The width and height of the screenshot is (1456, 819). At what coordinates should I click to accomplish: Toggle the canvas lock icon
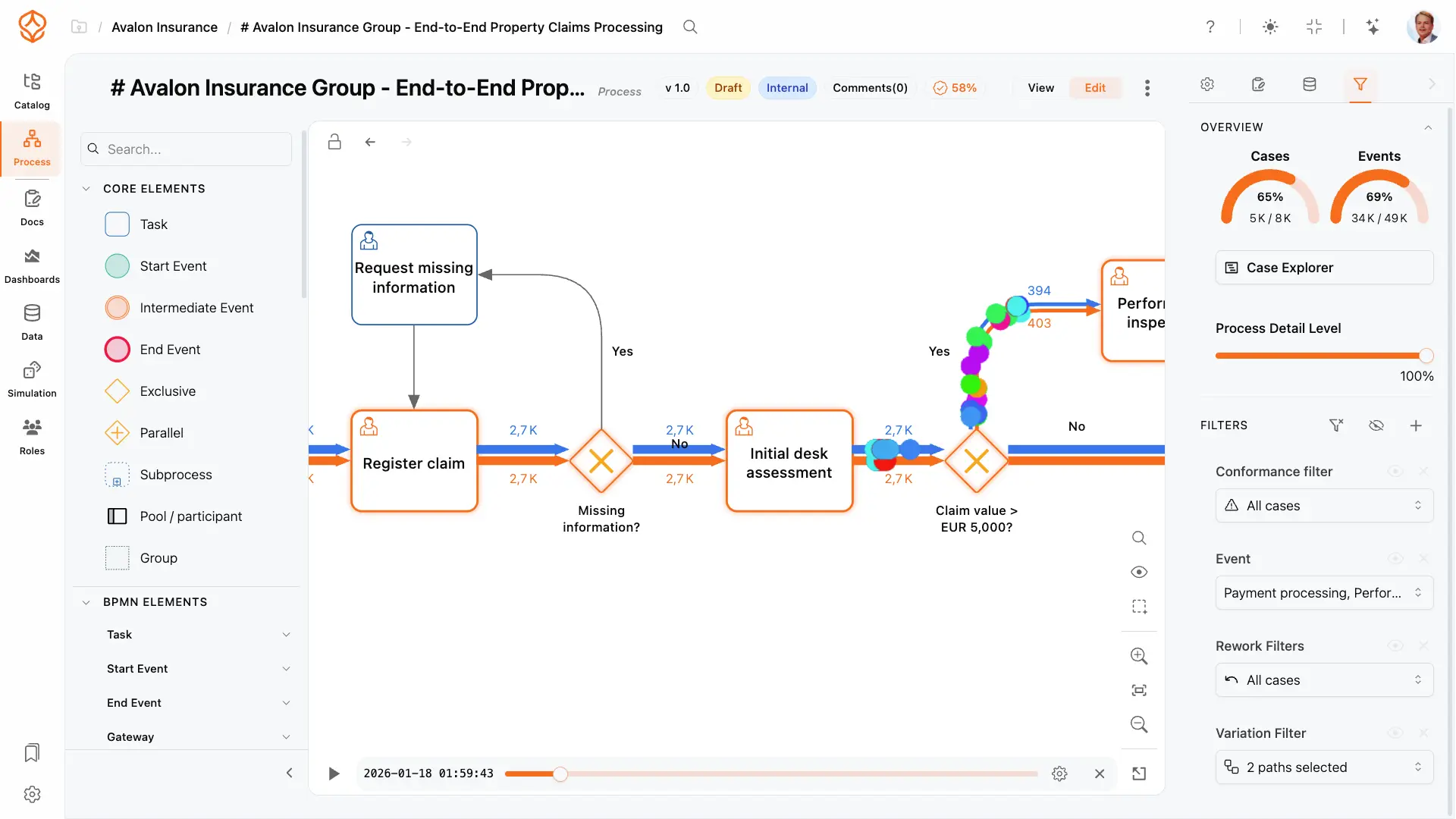(334, 142)
